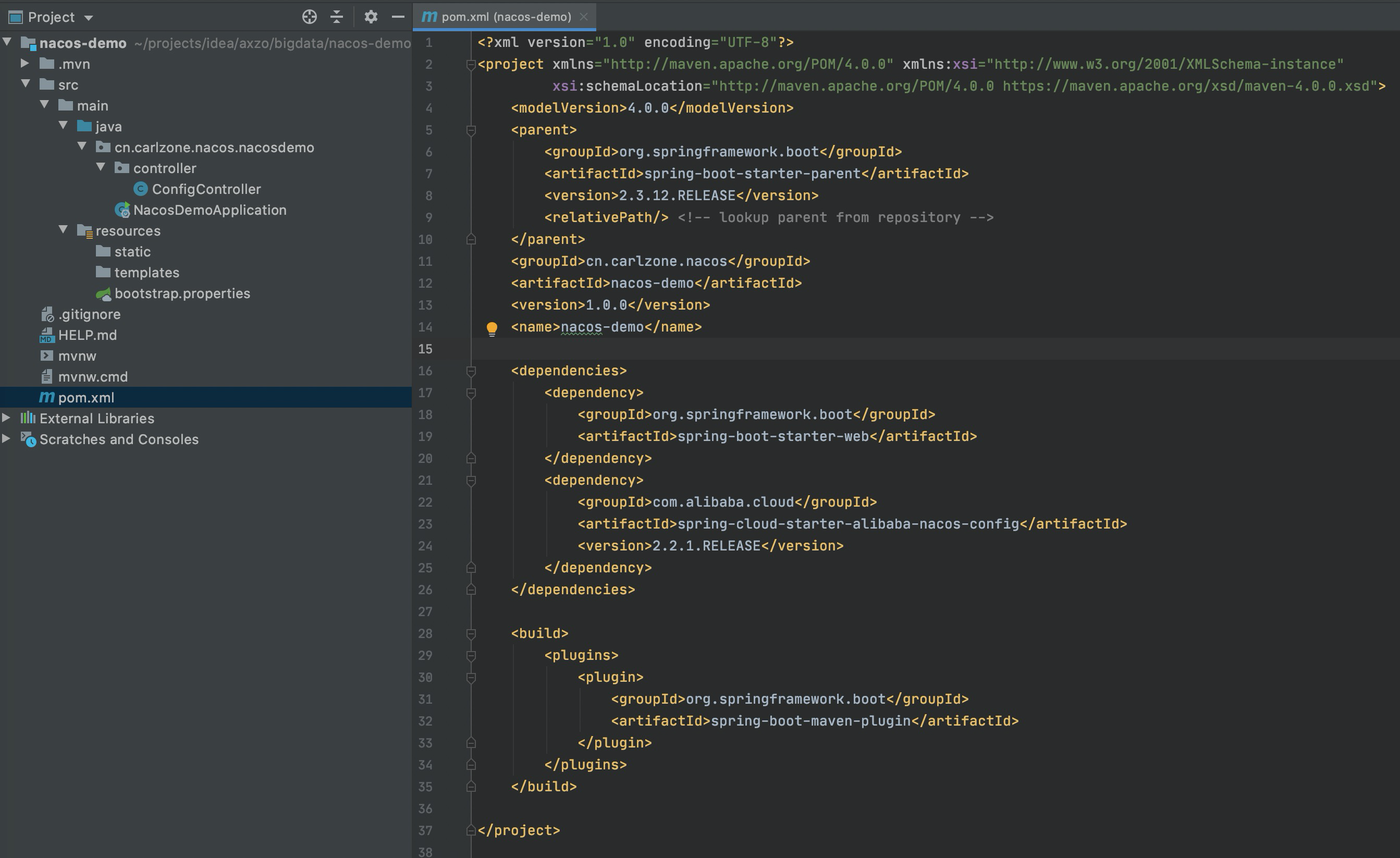Viewport: 1400px width, 858px height.
Task: Click the bootstrap.properties Spring leaf icon
Action: pos(103,294)
